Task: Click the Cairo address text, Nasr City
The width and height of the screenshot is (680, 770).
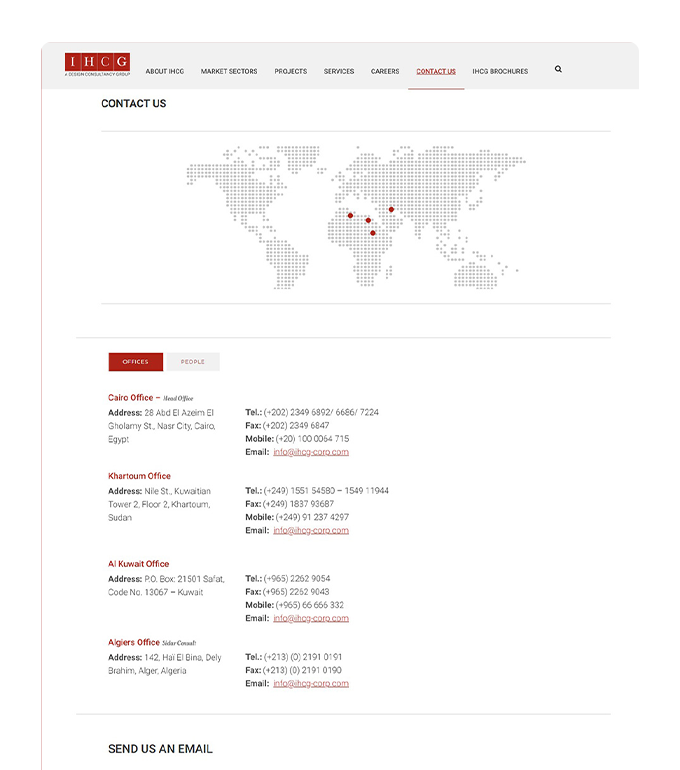Action: click(162, 426)
